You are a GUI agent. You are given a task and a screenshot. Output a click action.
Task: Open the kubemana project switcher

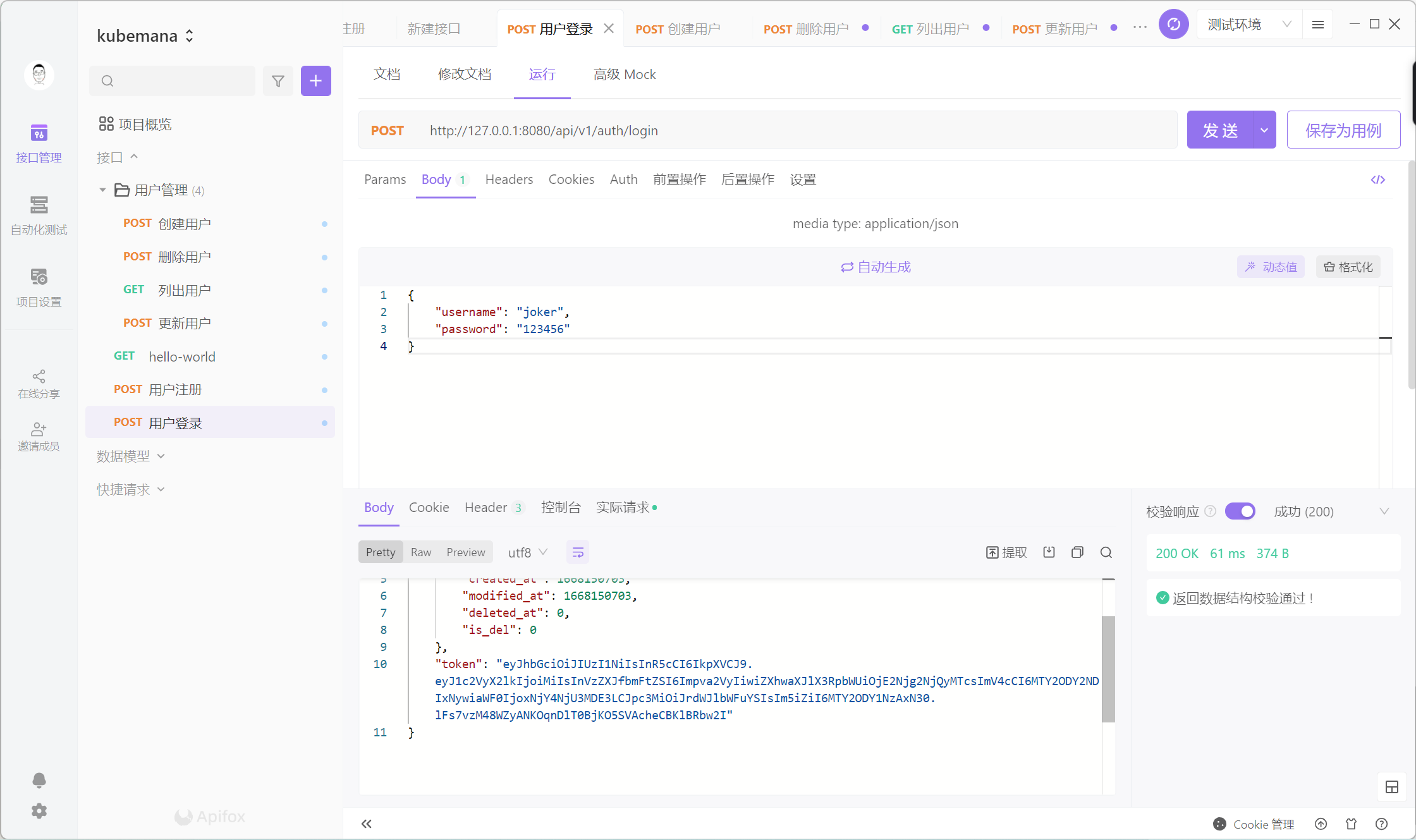pos(145,36)
